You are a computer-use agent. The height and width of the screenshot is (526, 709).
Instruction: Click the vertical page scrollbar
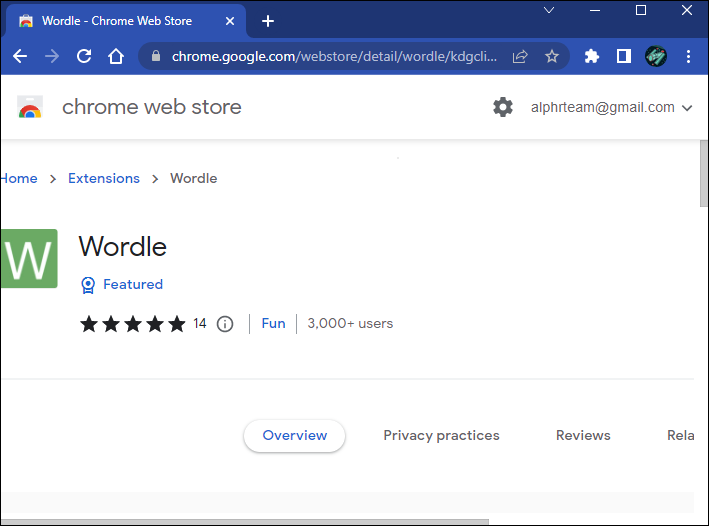[704, 173]
